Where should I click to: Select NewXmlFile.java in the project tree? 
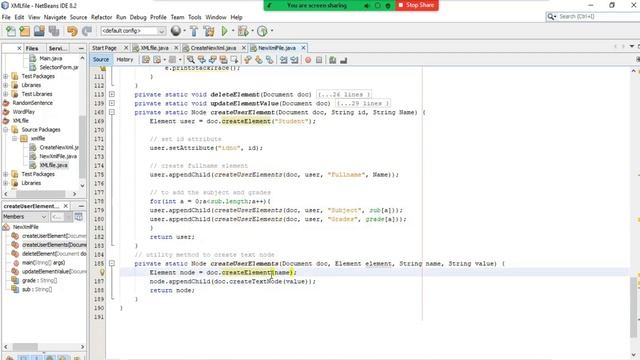(x=58, y=156)
